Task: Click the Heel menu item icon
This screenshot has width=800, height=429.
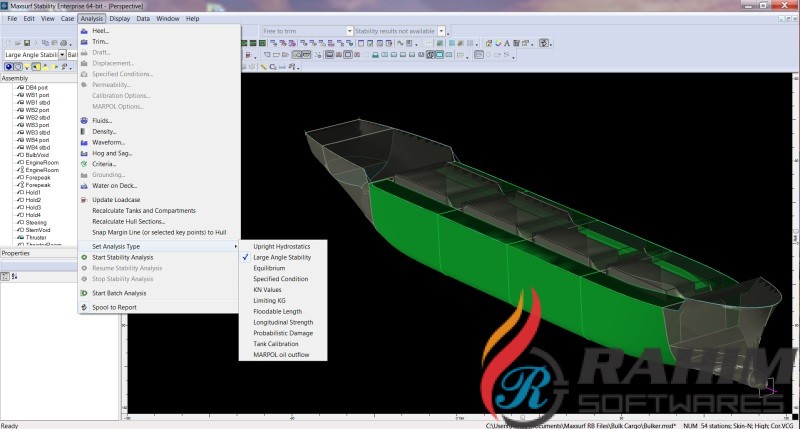Action: pyautogui.click(x=84, y=31)
